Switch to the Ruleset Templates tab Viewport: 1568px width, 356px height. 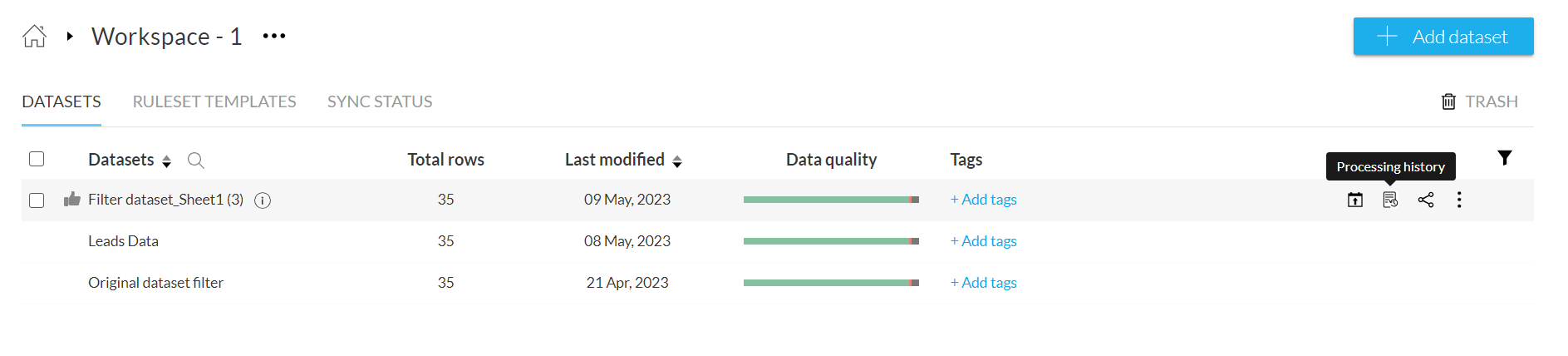pyautogui.click(x=214, y=101)
